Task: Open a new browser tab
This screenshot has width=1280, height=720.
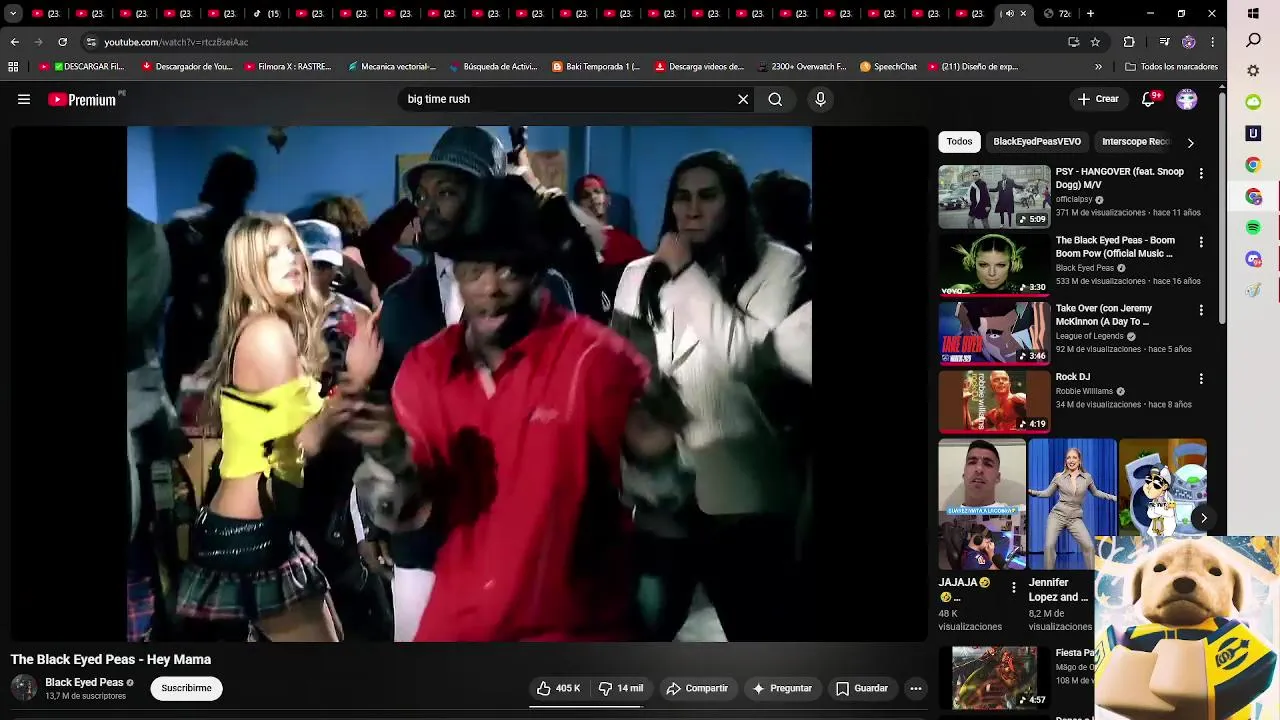Action: click(x=1090, y=14)
